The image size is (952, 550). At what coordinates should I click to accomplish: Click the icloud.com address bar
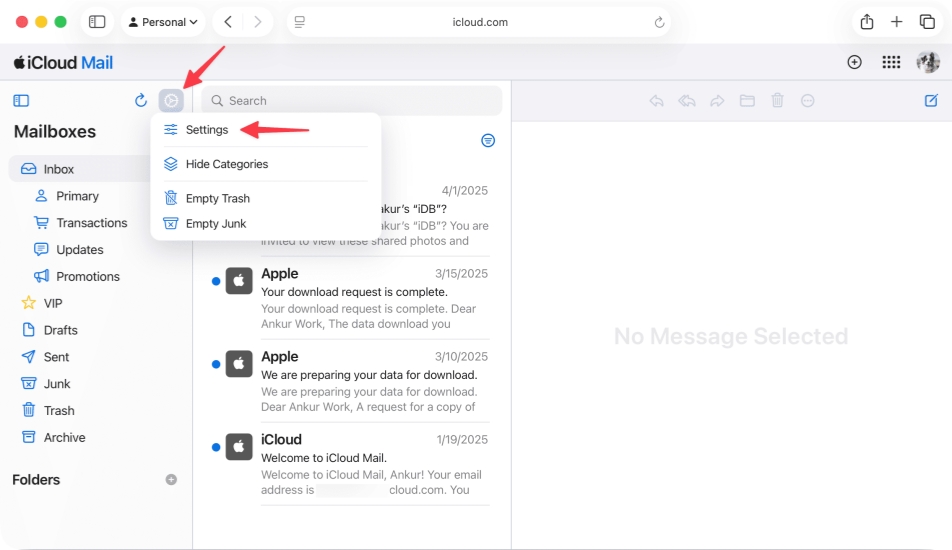(479, 22)
